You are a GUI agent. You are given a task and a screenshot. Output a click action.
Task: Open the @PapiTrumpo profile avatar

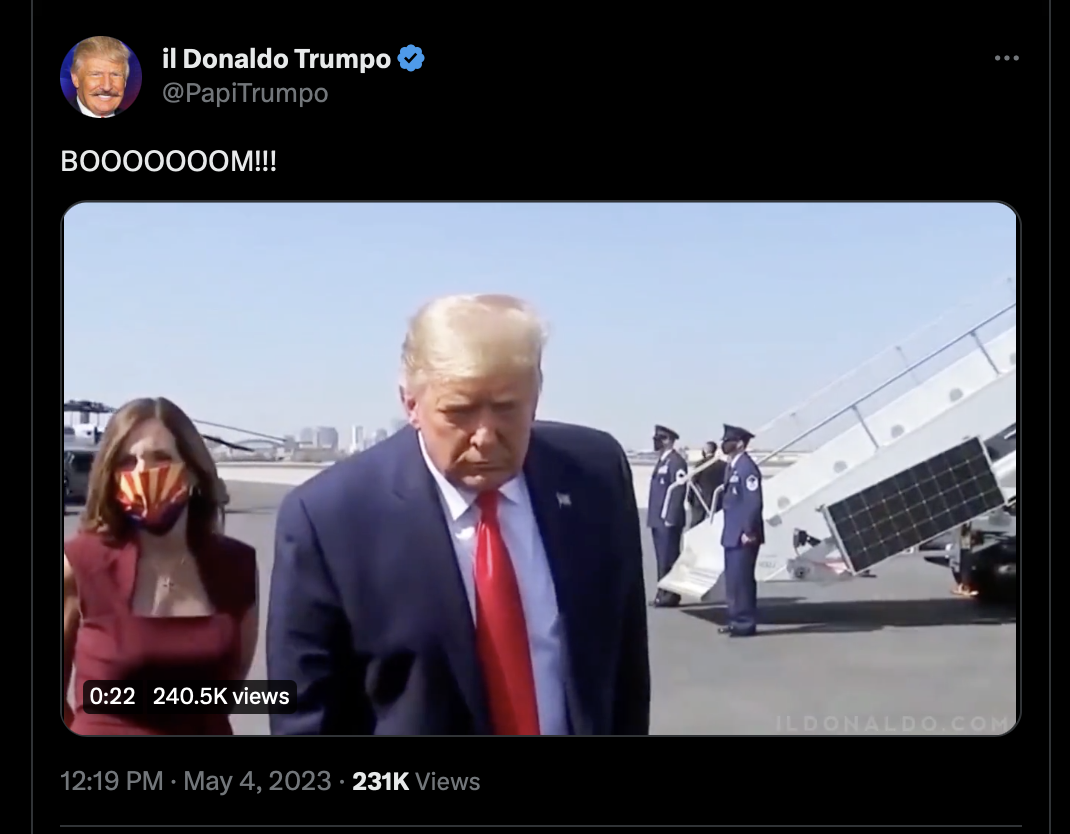[x=100, y=76]
